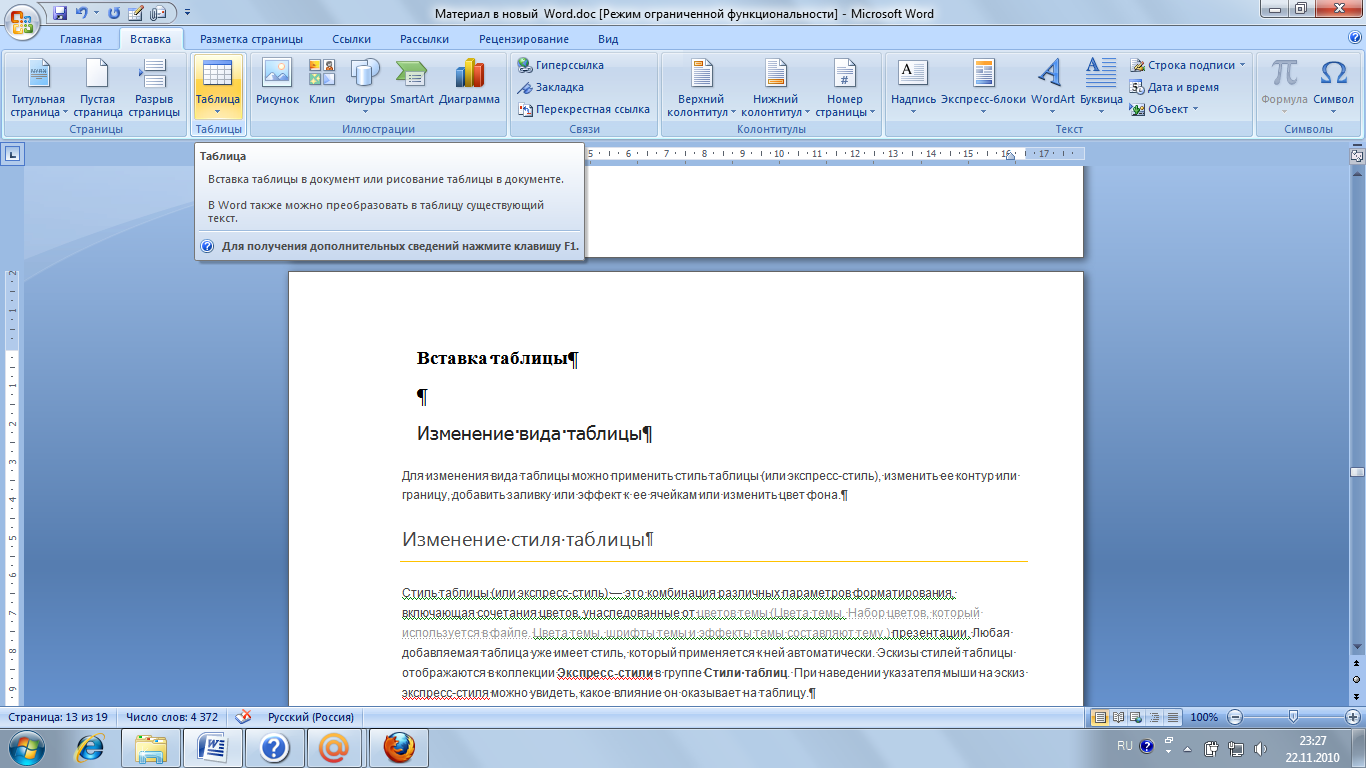
Task: Open the spelling check status icon
Action: pyautogui.click(x=243, y=717)
